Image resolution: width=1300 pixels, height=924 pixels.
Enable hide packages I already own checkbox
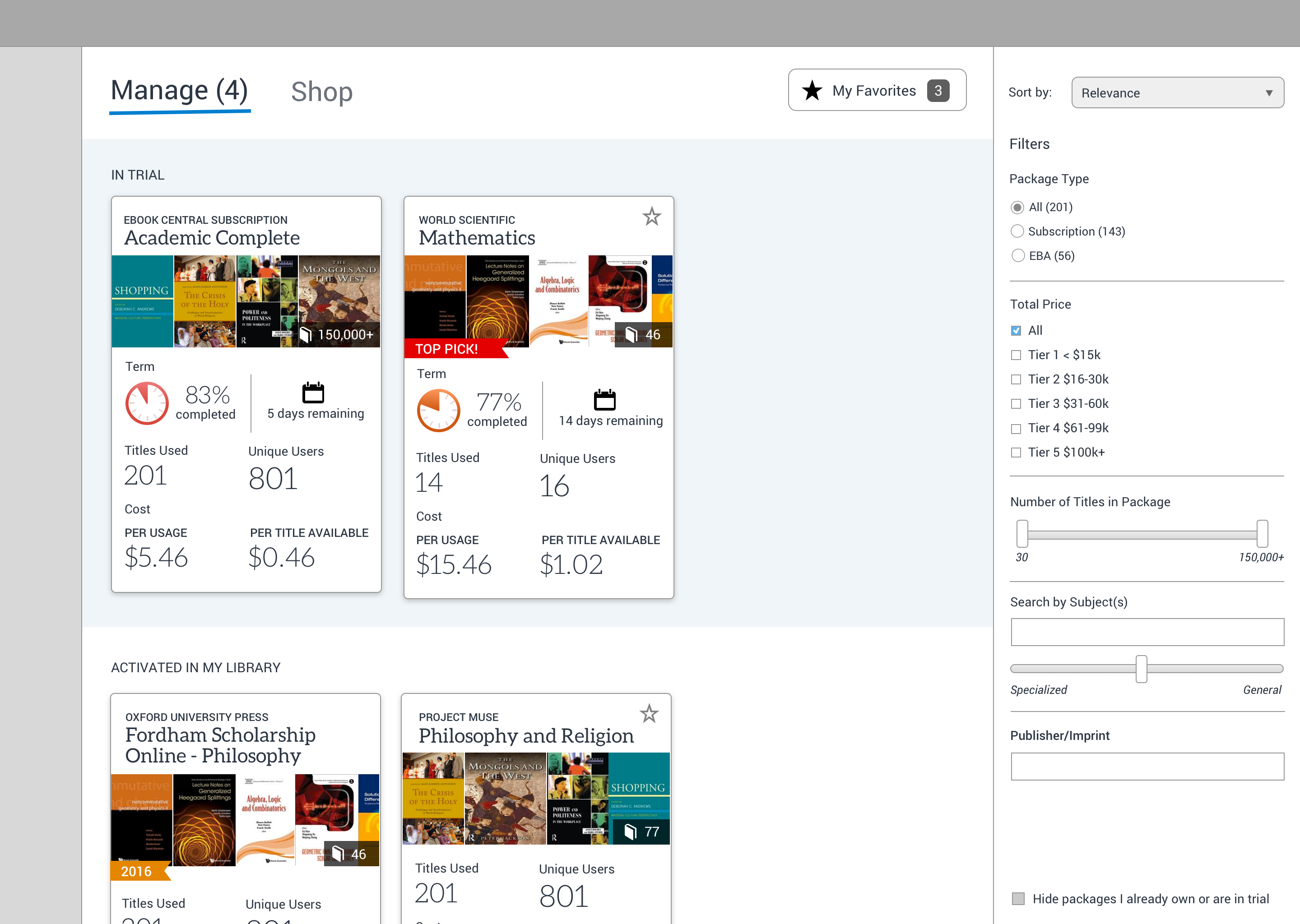pyautogui.click(x=1018, y=899)
